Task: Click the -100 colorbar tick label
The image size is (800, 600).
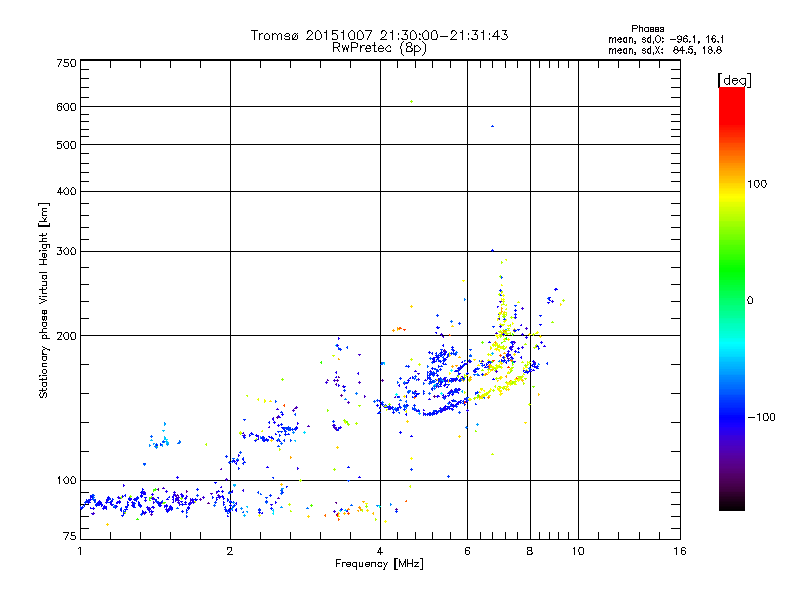Action: pos(765,417)
